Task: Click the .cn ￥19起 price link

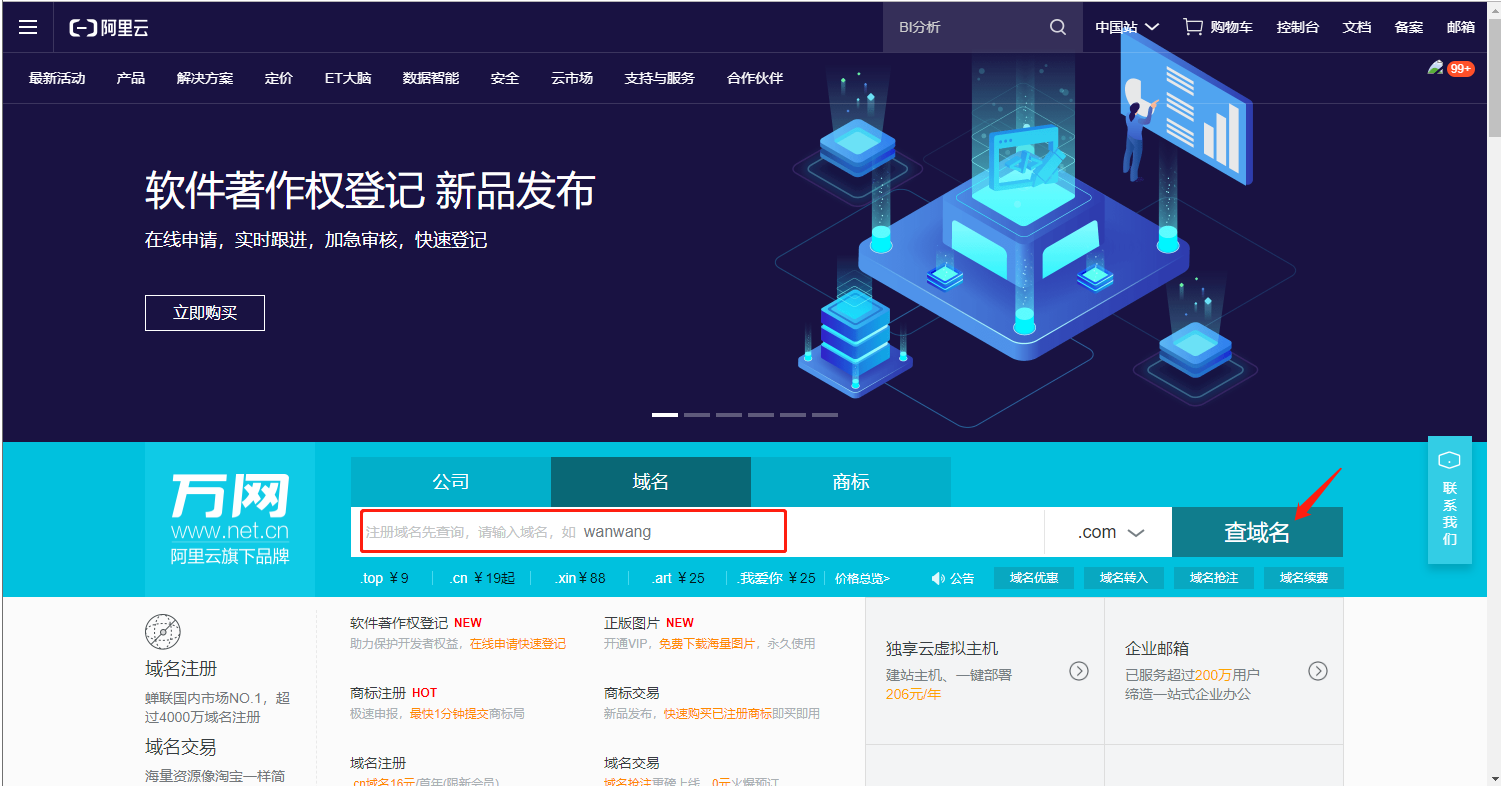Action: pos(482,578)
